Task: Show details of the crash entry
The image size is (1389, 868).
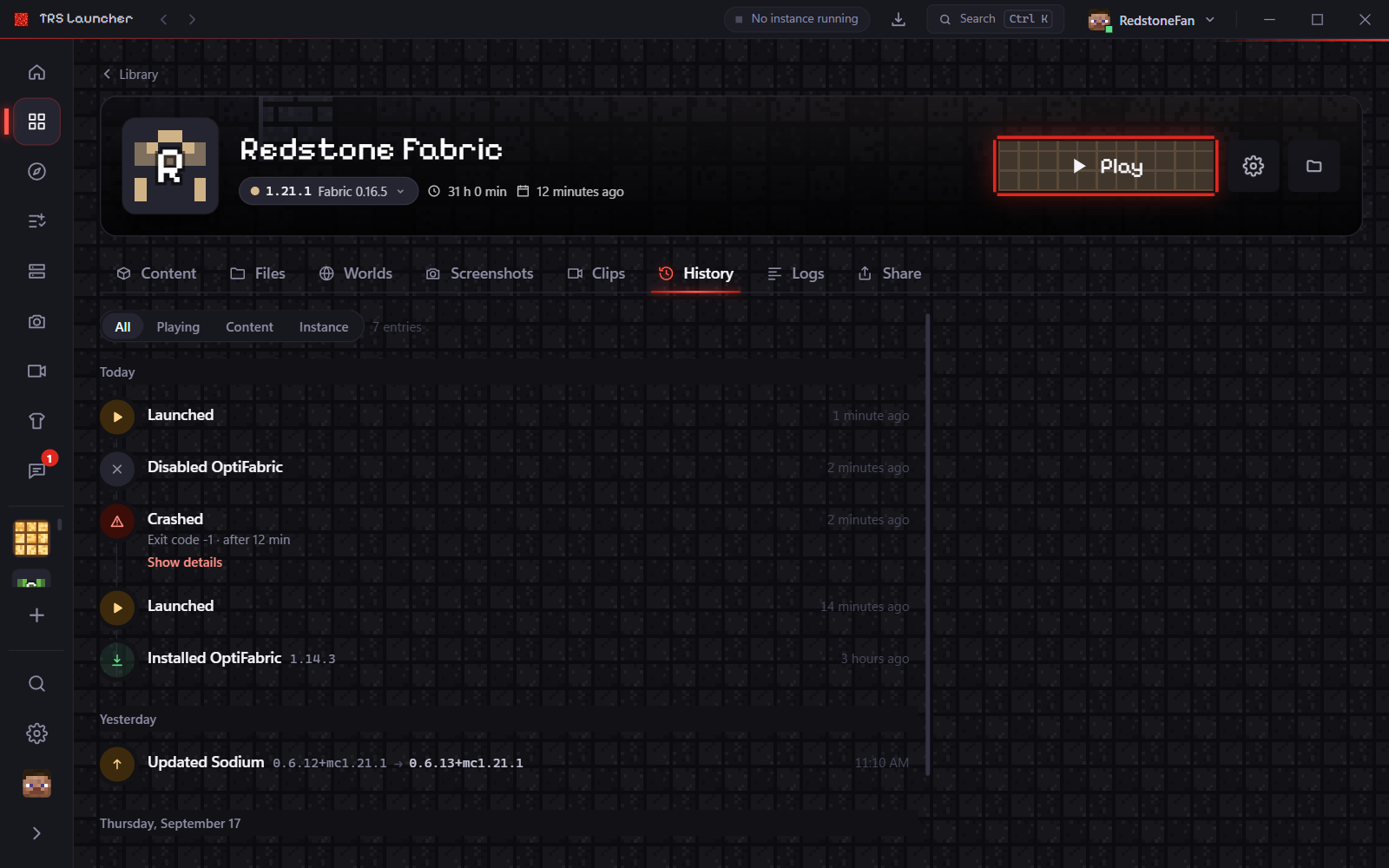Action: (x=185, y=562)
